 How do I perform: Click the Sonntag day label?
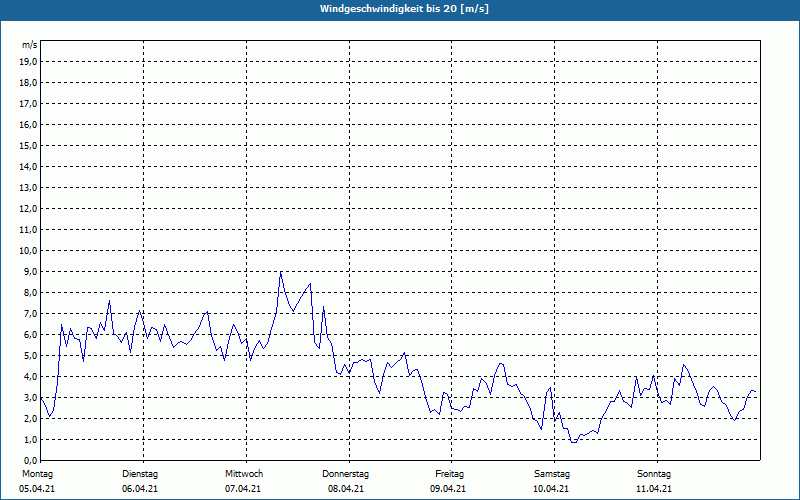click(x=654, y=474)
